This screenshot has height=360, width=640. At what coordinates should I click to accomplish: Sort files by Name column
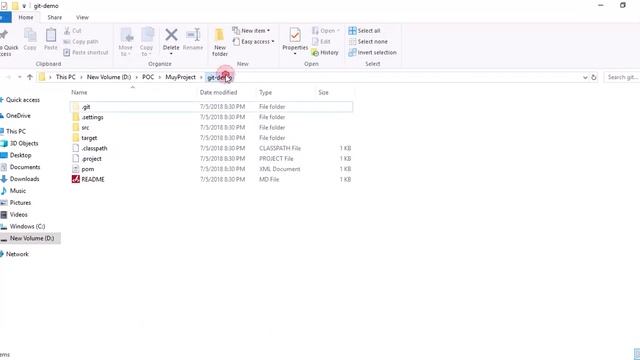[79, 93]
